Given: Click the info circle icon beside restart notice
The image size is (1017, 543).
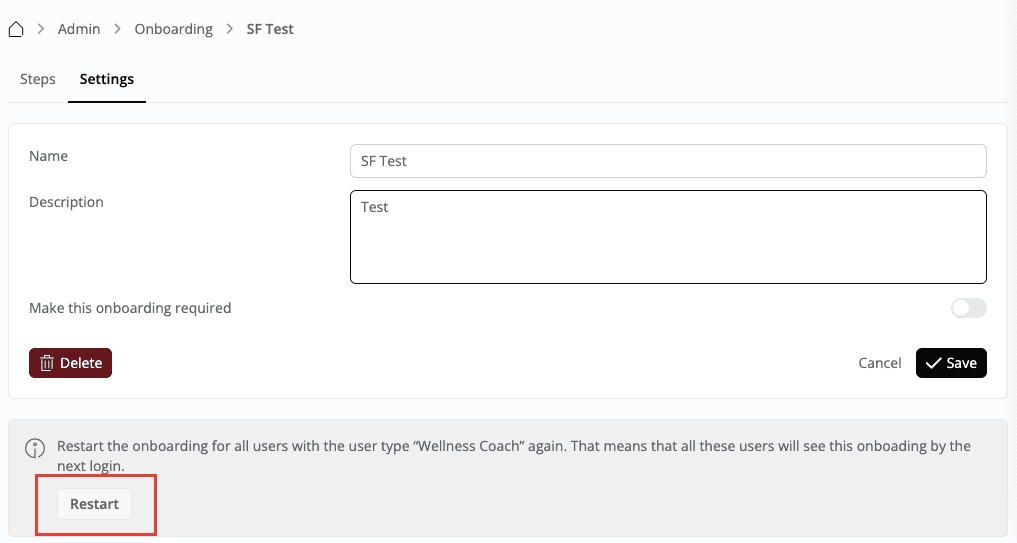Looking at the screenshot, I should tap(35, 447).
